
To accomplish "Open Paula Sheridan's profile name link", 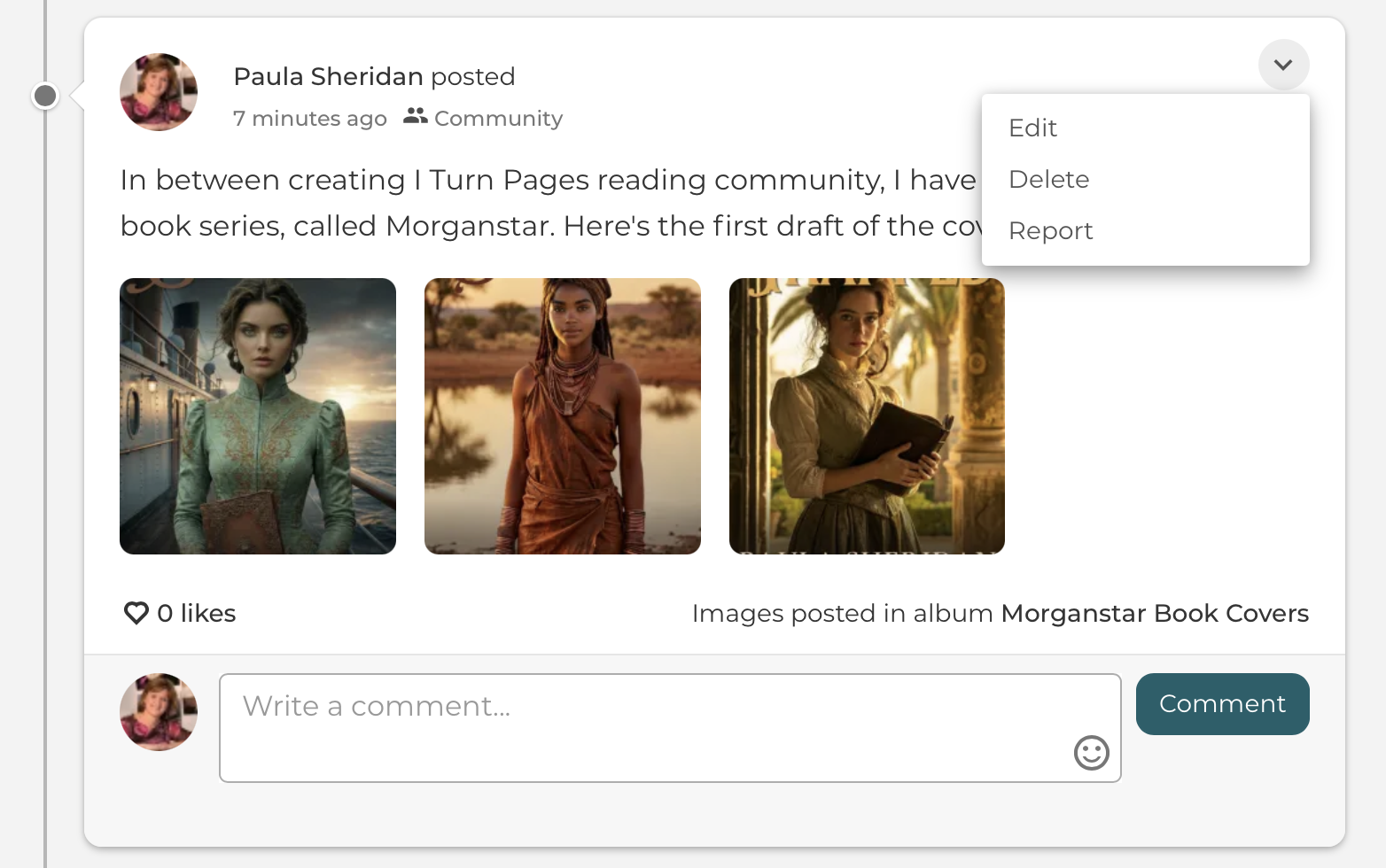I will [328, 76].
